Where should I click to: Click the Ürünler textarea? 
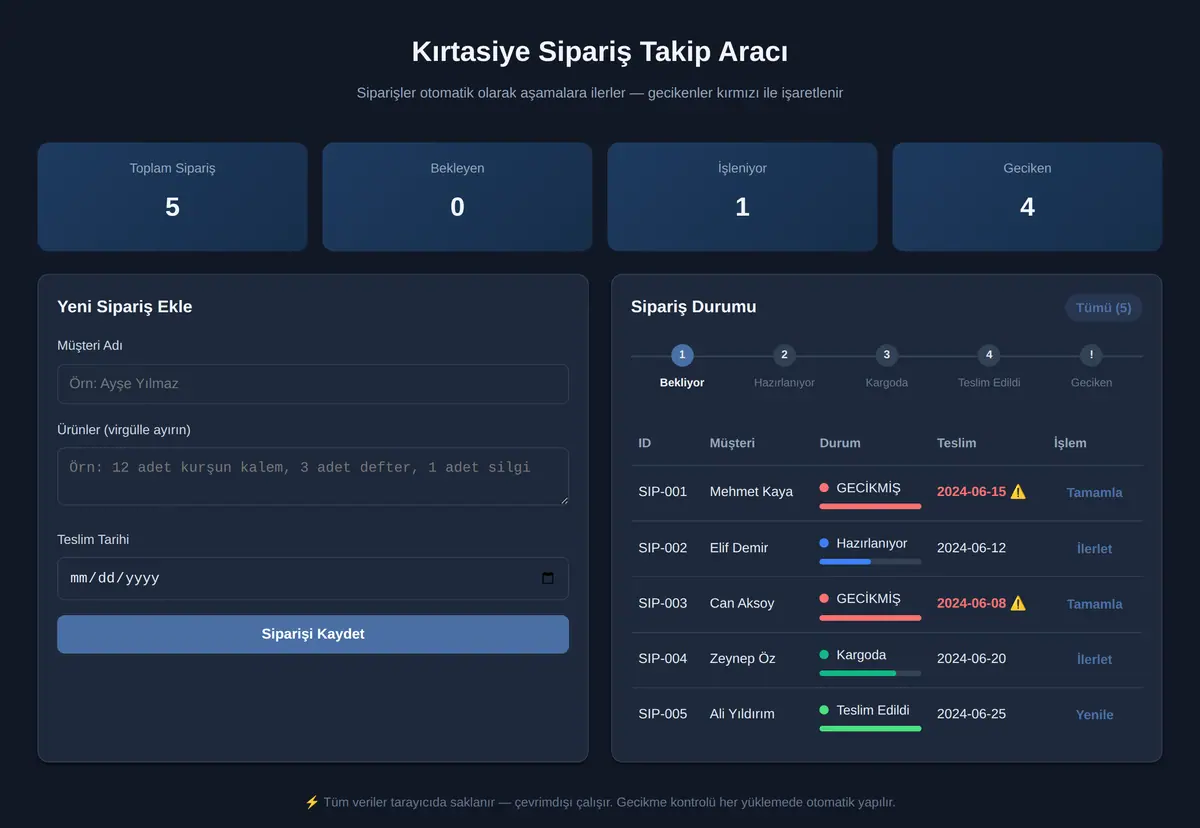(313, 476)
